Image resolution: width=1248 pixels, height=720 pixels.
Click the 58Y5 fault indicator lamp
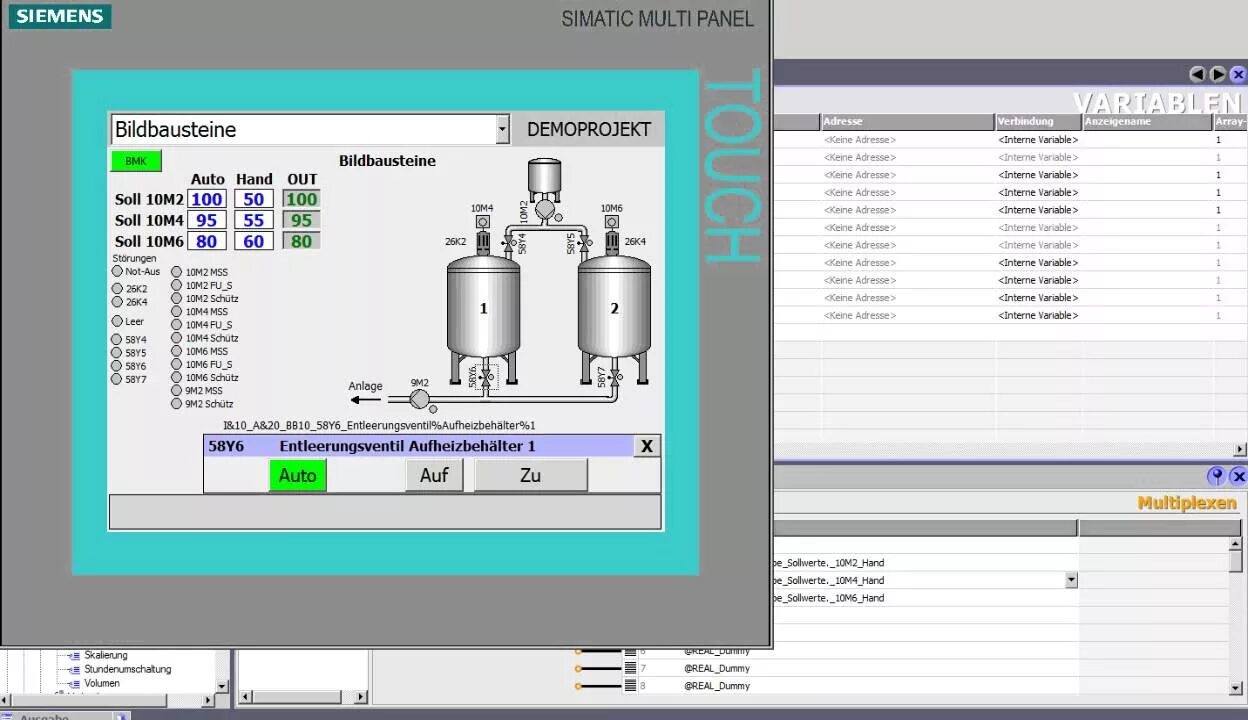[117, 353]
